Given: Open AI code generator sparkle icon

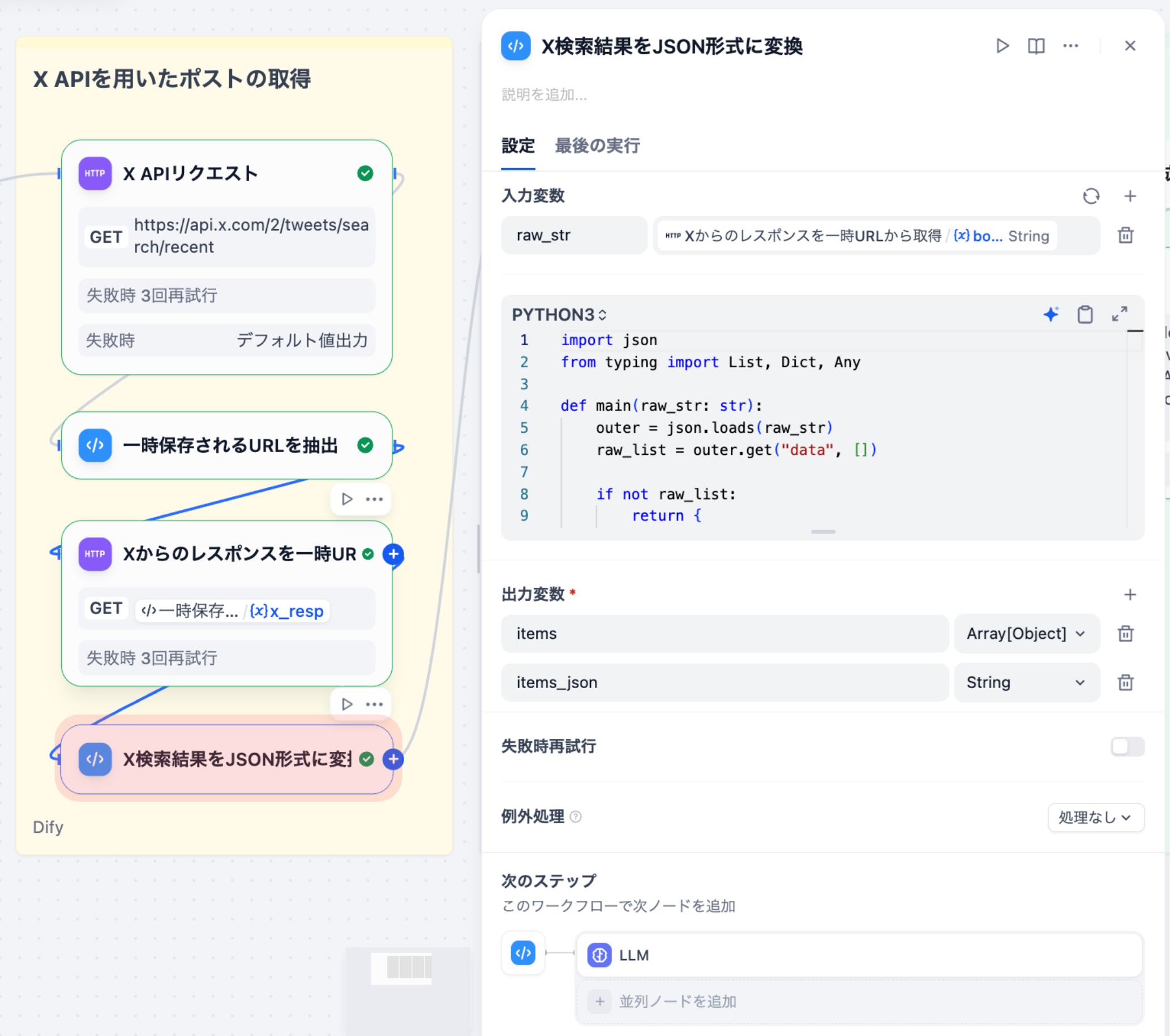Looking at the screenshot, I should coord(1051,314).
